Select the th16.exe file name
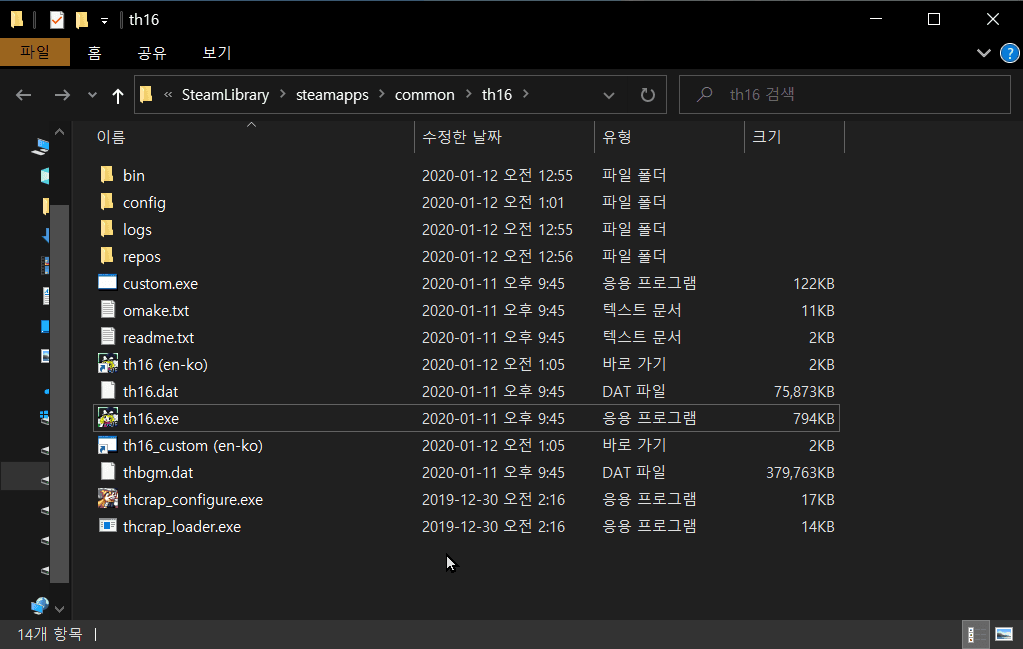1023x649 pixels. (x=151, y=419)
